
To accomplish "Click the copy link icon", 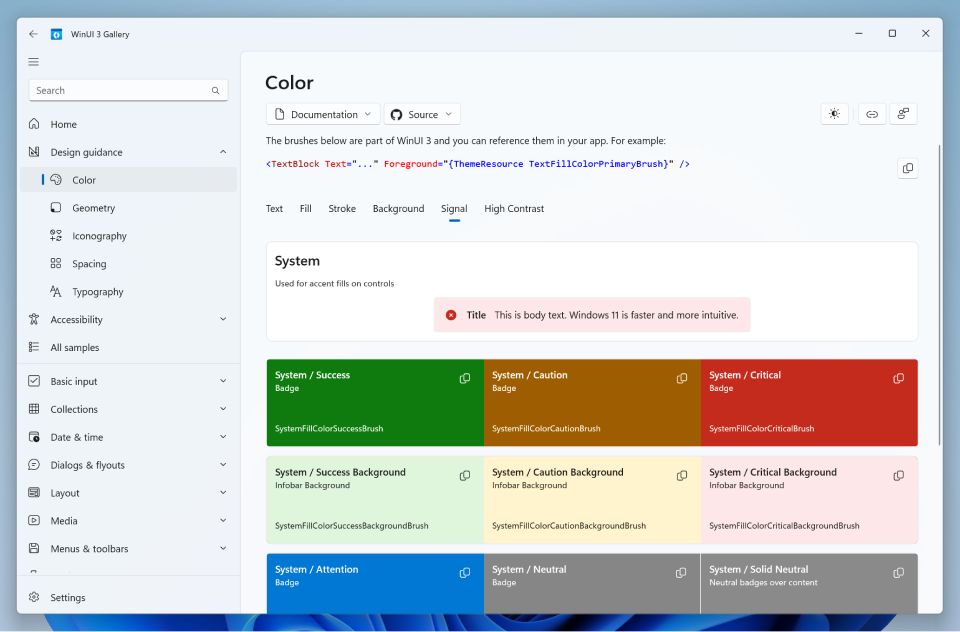I will coord(871,113).
